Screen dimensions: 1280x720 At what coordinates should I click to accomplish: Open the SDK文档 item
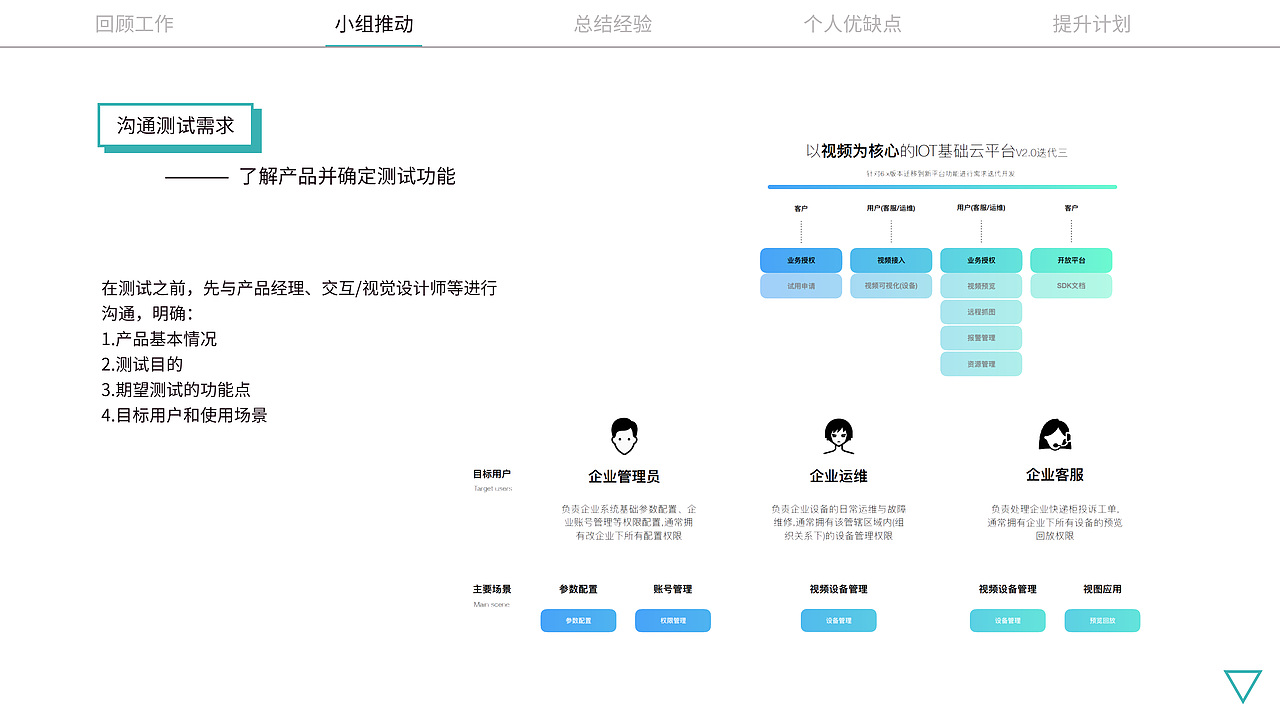pos(1071,285)
